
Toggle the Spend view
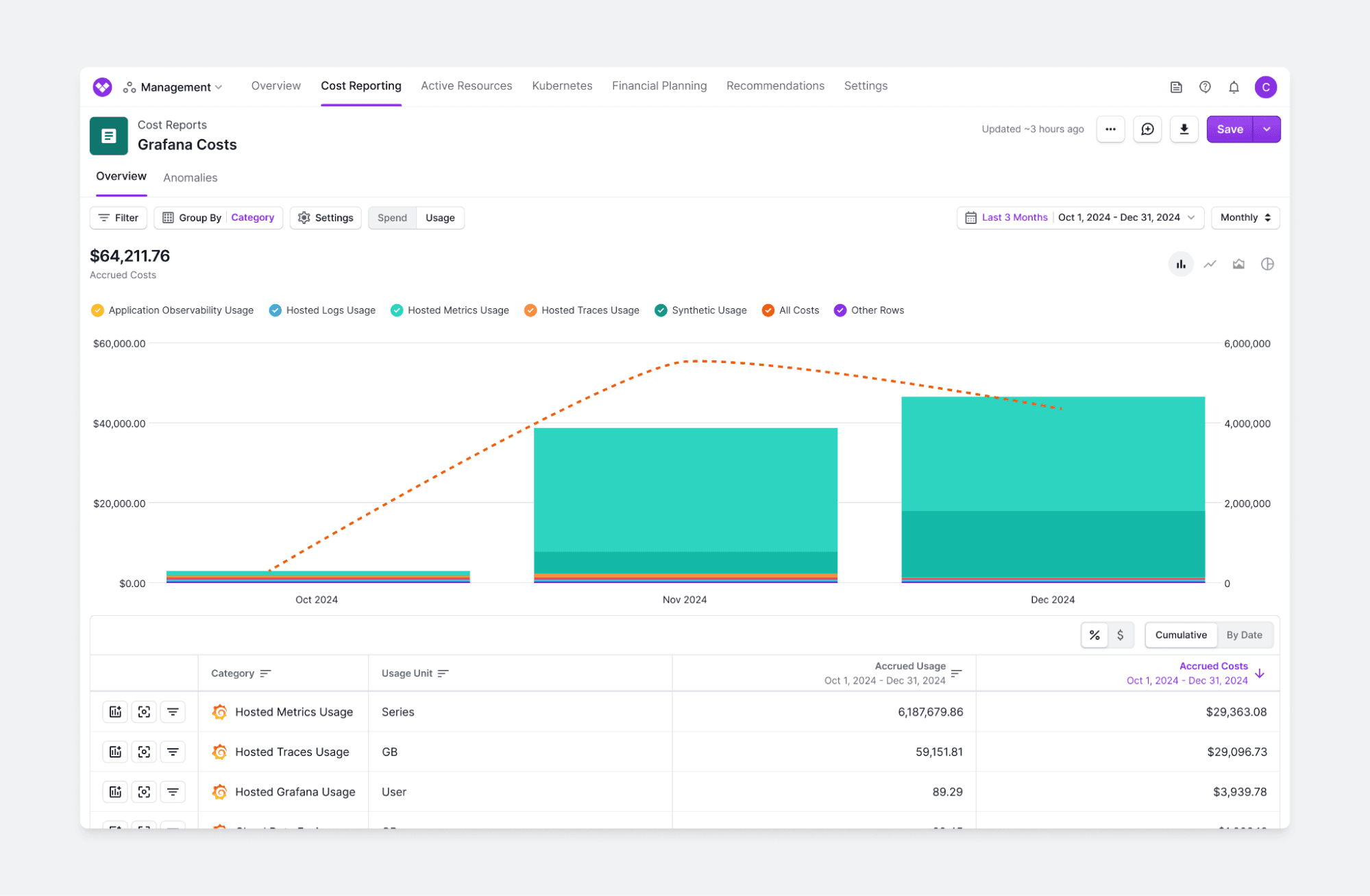[x=391, y=217]
